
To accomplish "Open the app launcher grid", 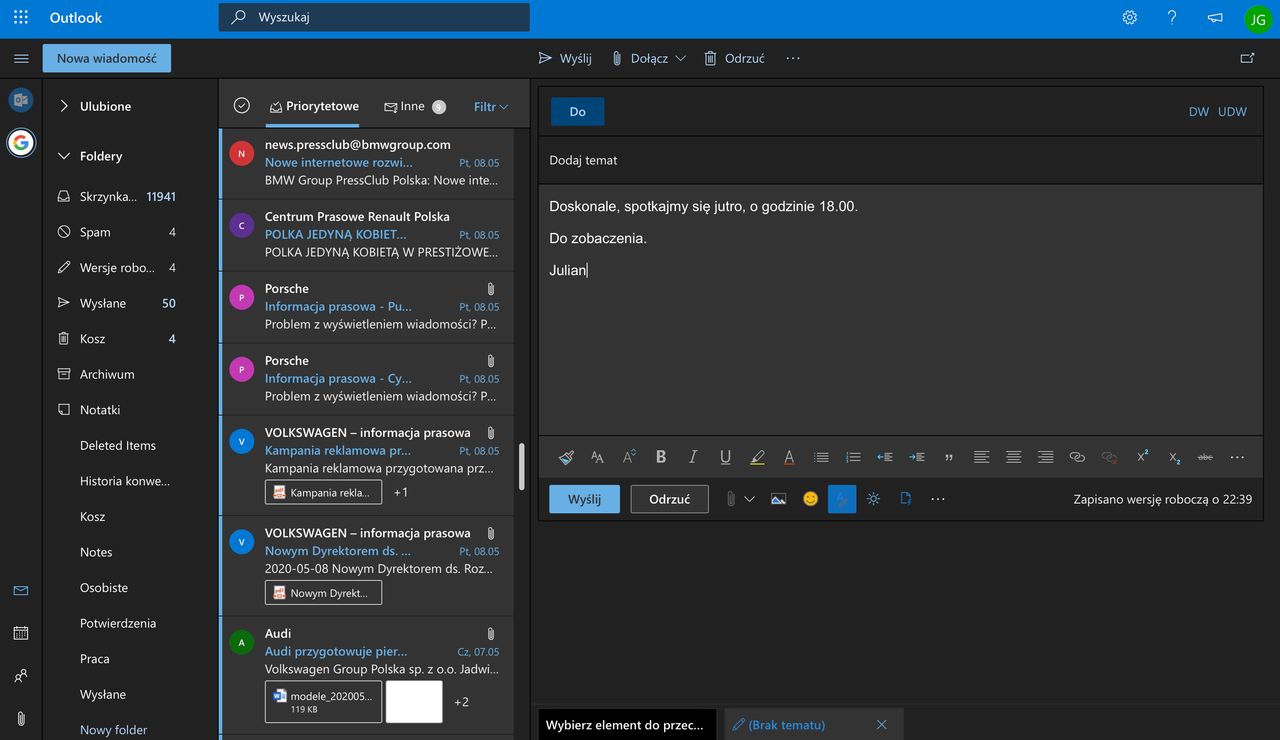I will pos(21,17).
